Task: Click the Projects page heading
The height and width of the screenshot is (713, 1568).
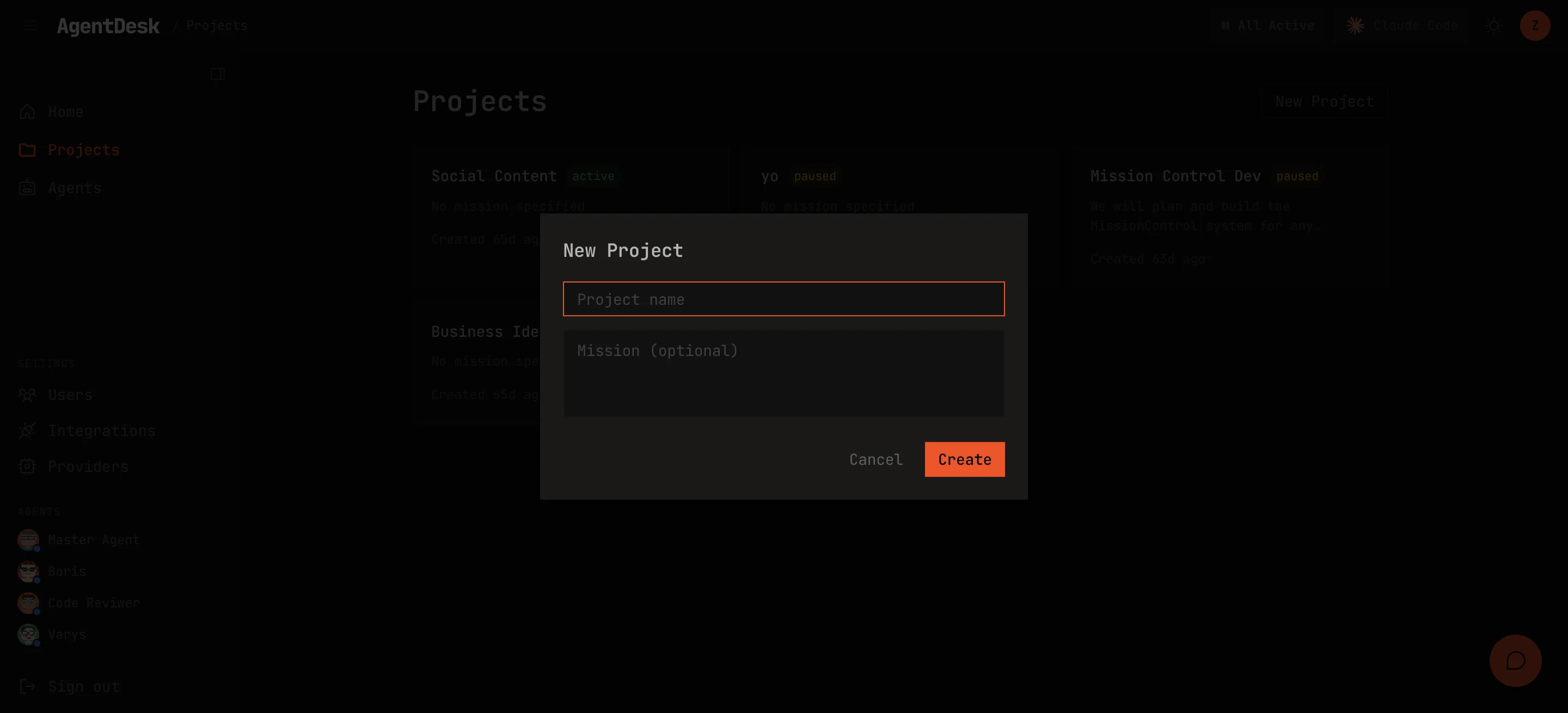Action: click(x=480, y=101)
